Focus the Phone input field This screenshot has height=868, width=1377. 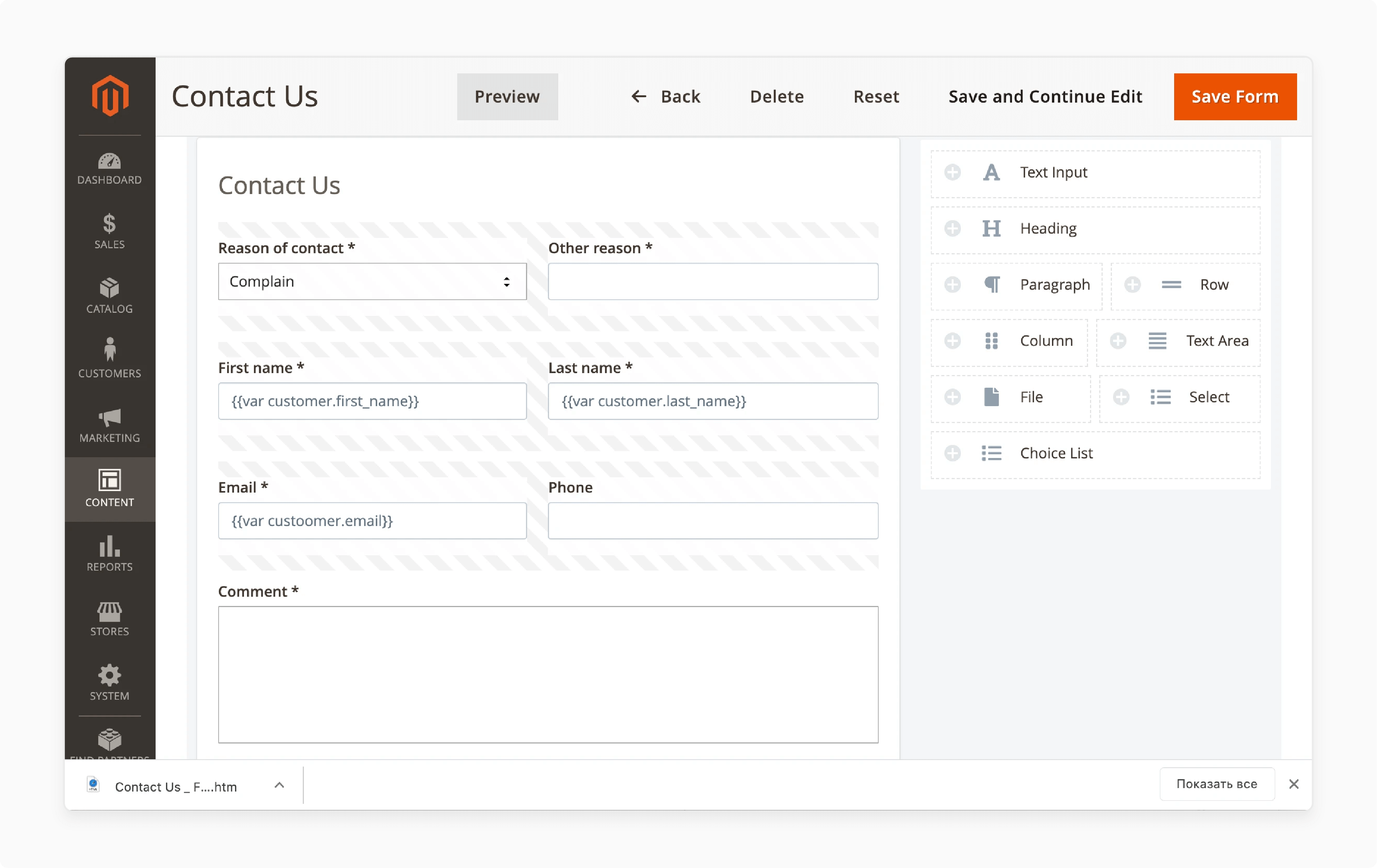pos(713,520)
